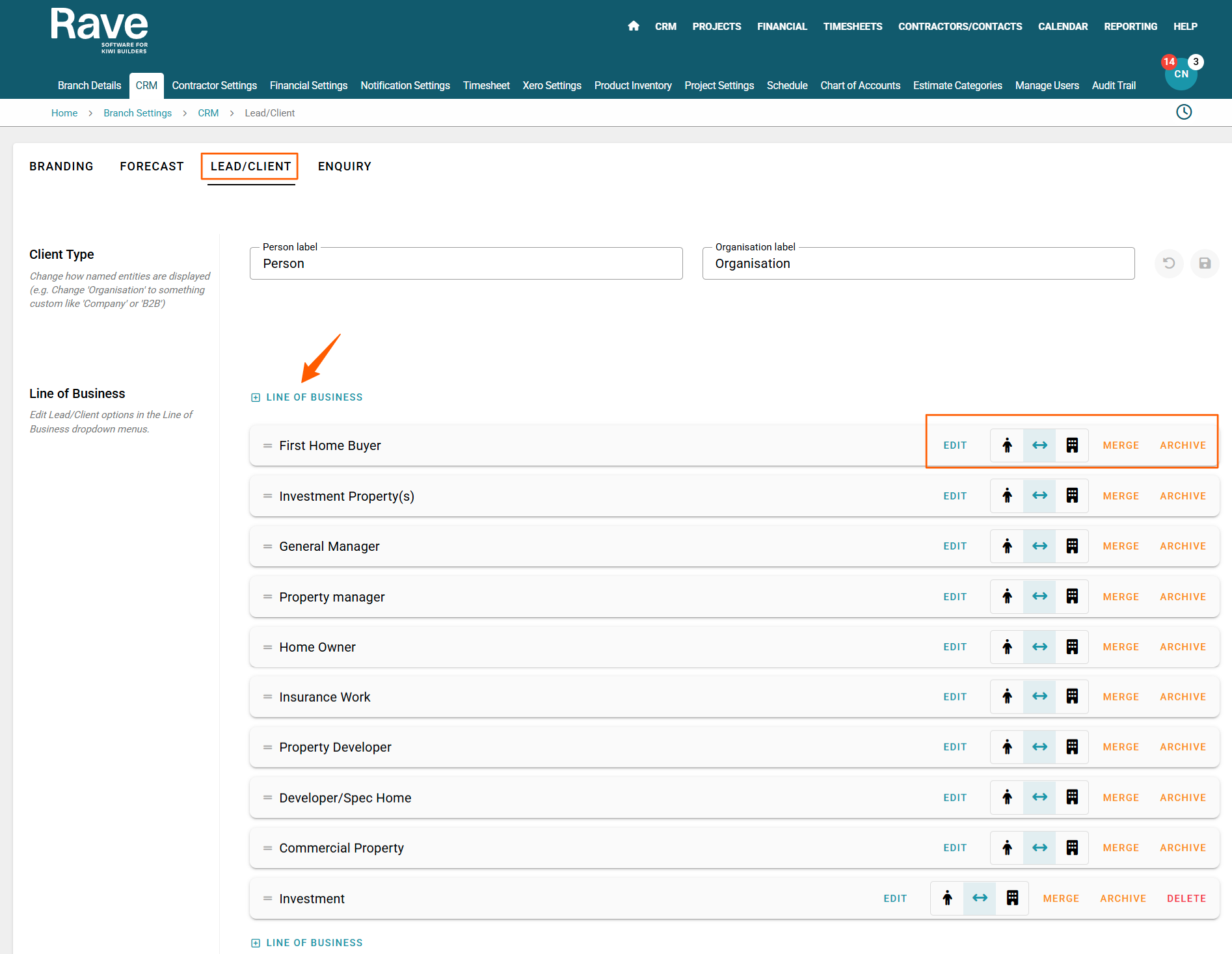This screenshot has width=1232, height=954.
Task: Click plus icon at top Line of Business
Action: 256,397
